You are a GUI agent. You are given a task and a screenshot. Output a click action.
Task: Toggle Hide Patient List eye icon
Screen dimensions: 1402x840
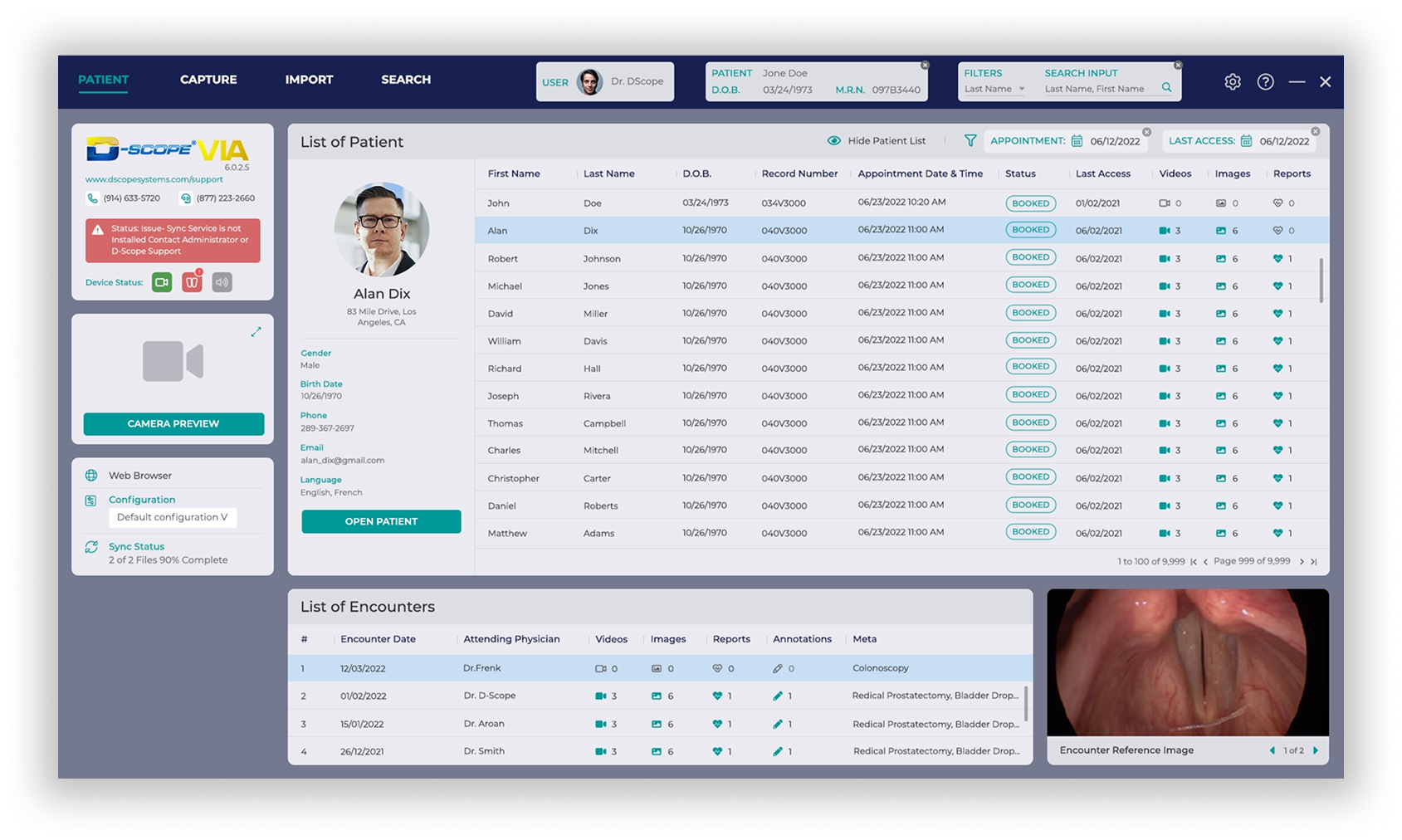tap(834, 141)
